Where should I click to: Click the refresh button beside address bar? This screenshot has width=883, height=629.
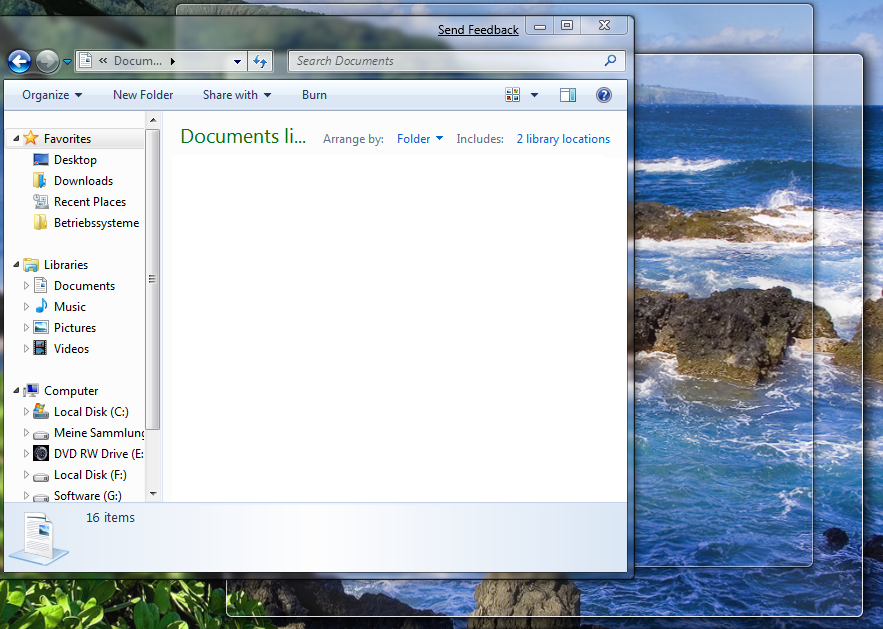pyautogui.click(x=260, y=61)
